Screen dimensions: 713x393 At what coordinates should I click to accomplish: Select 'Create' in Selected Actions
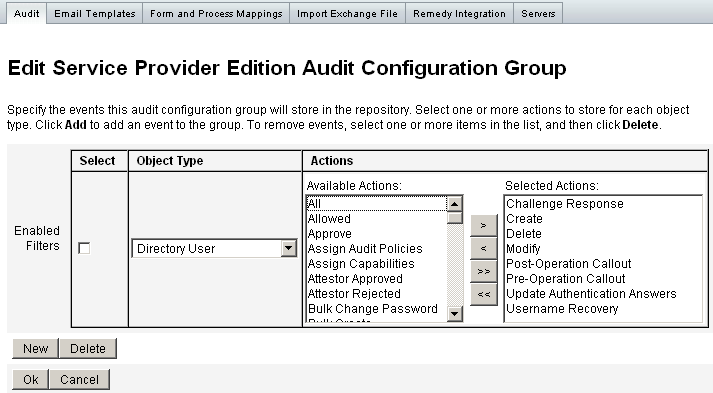603,219
